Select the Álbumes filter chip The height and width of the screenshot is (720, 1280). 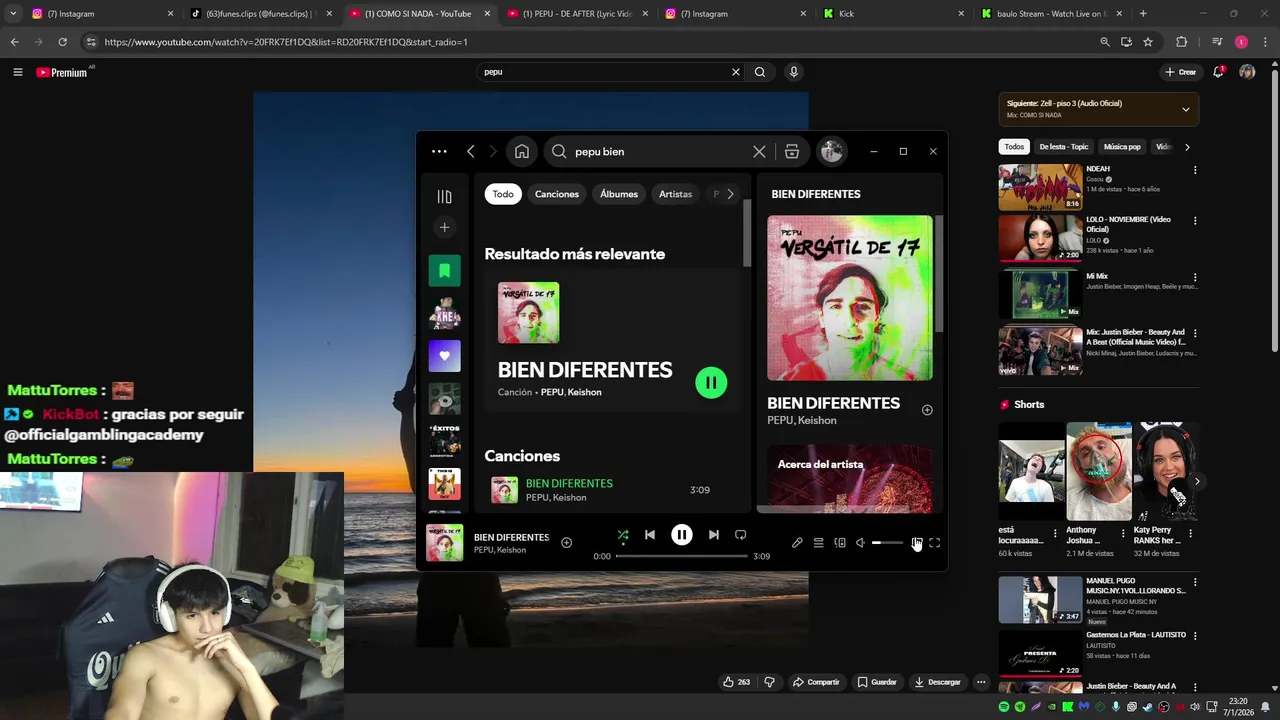pyautogui.click(x=619, y=194)
